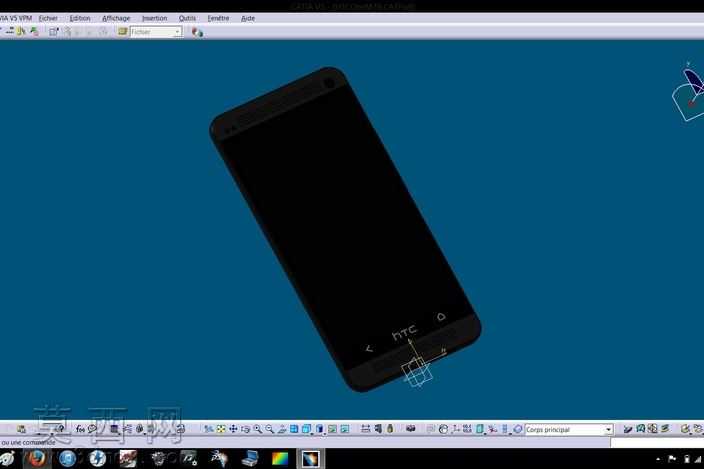Expand the Fichier dropdown in top toolbar
Viewport: 704px width, 469px height.
[177, 32]
